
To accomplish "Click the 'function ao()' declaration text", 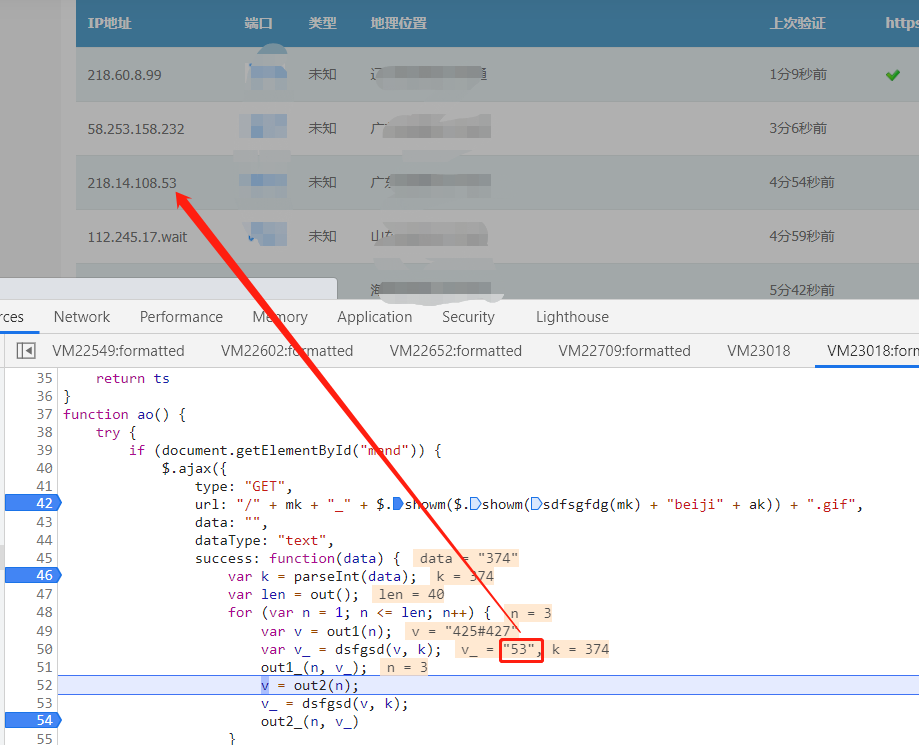I will coord(124,415).
